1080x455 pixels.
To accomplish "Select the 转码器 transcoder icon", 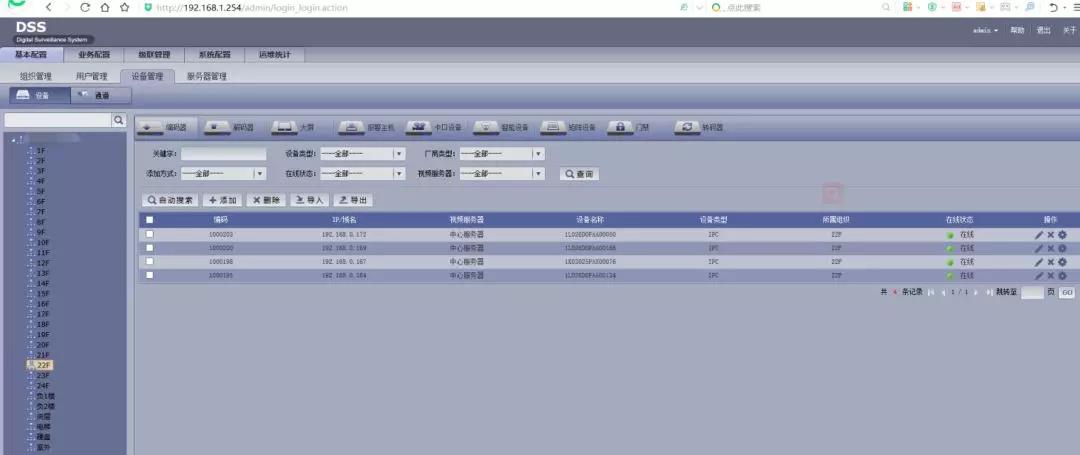I will (687, 128).
